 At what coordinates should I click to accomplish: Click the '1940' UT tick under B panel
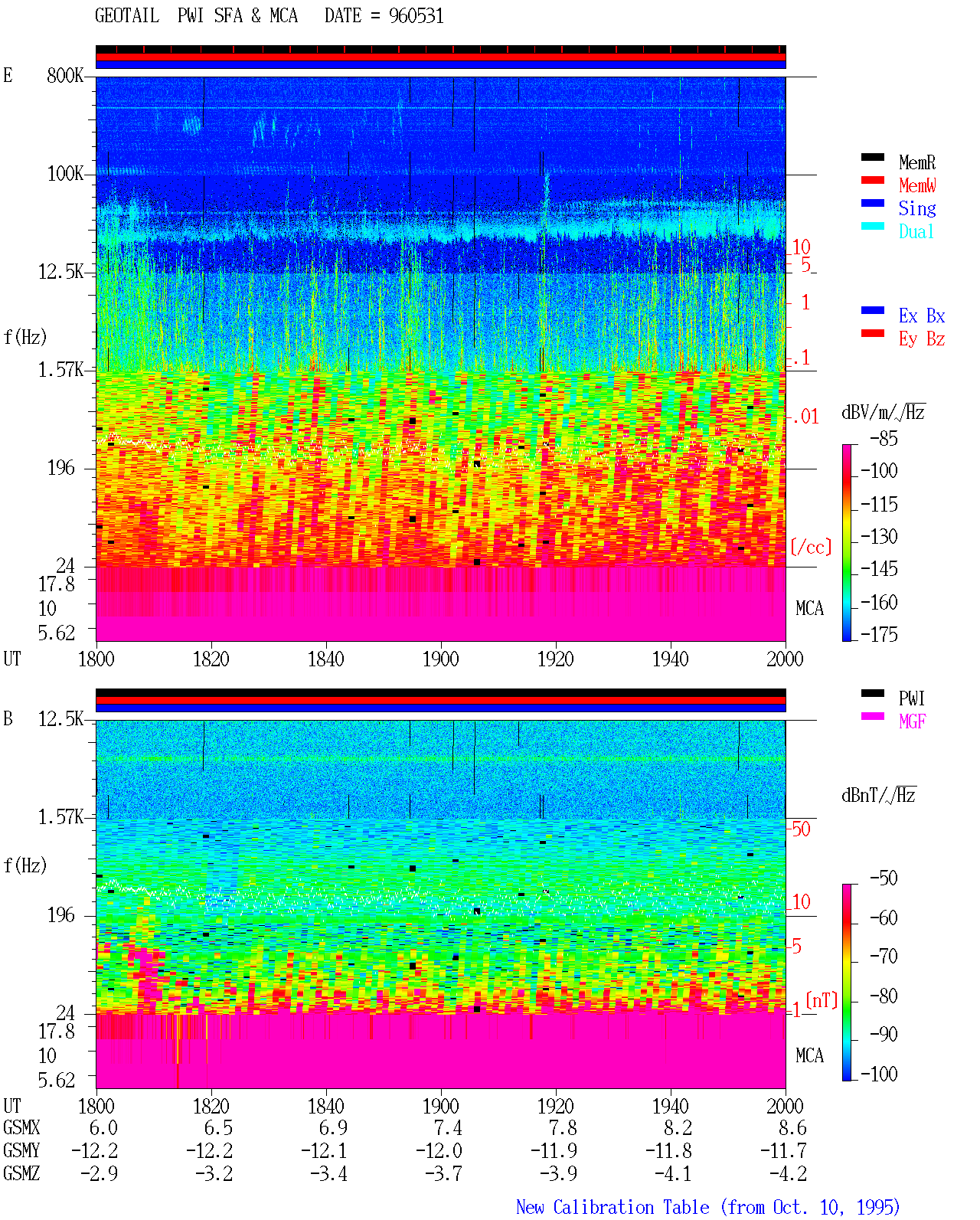point(670,1107)
